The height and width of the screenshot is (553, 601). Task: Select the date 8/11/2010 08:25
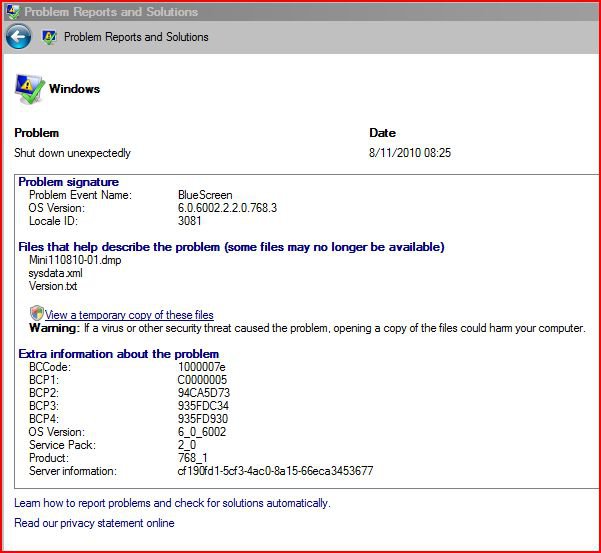(410, 153)
